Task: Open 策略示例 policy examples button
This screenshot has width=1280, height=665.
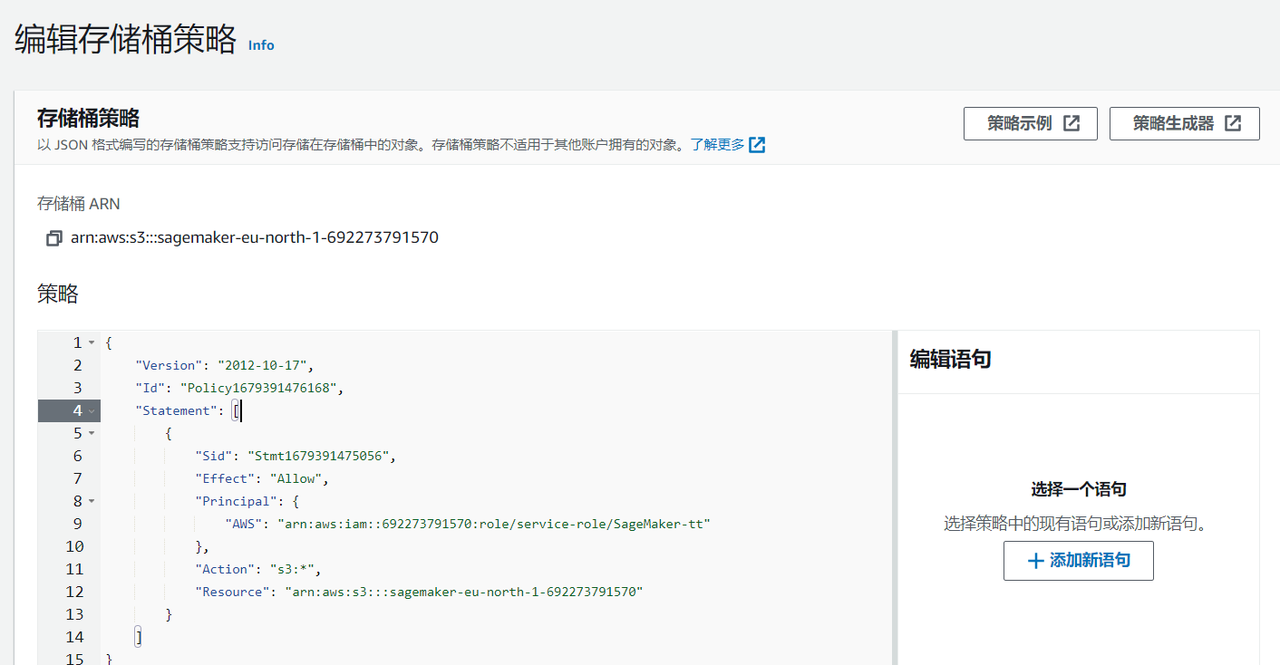Action: [x=1030, y=123]
